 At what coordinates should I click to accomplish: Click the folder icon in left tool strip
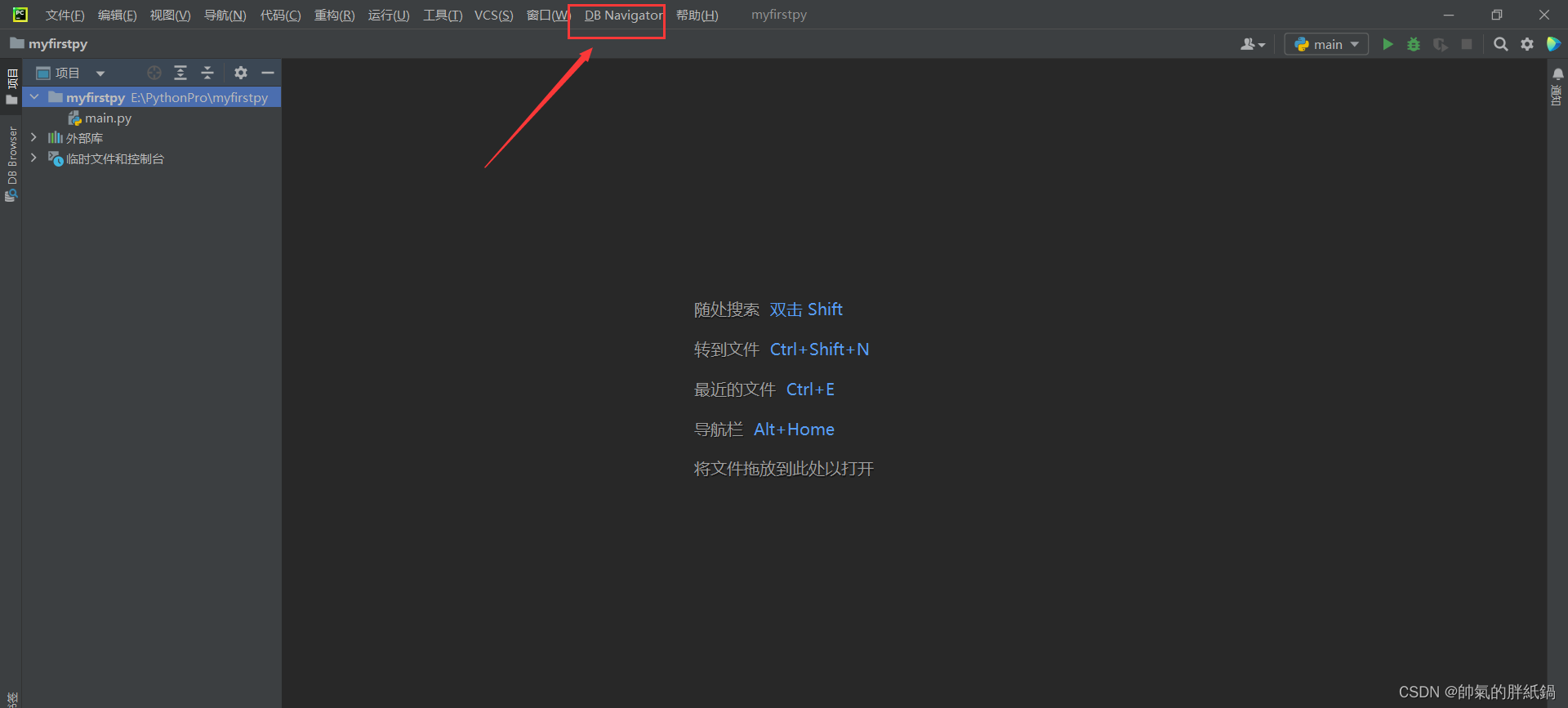tap(11, 100)
